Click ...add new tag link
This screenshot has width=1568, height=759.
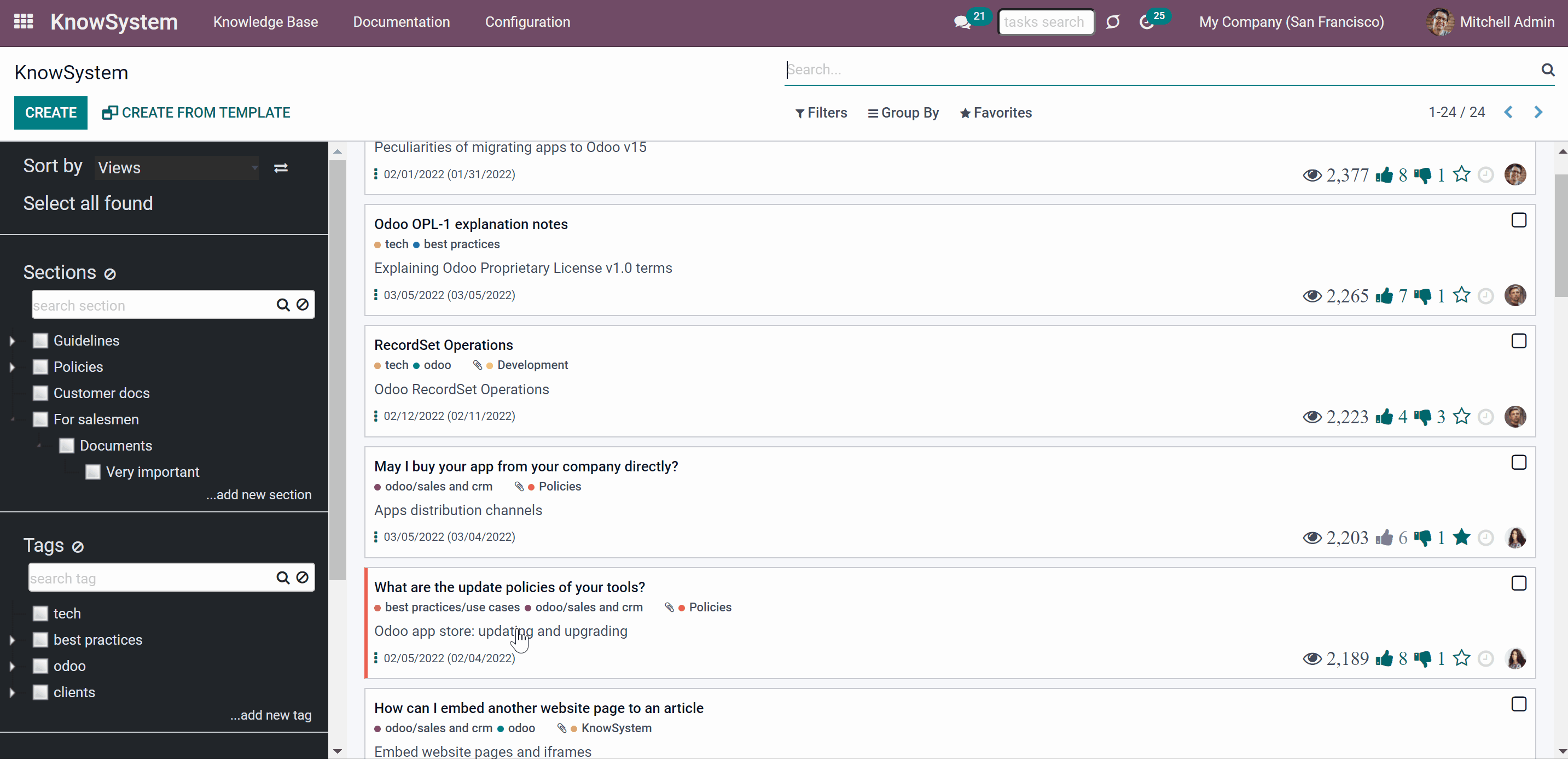(x=271, y=716)
